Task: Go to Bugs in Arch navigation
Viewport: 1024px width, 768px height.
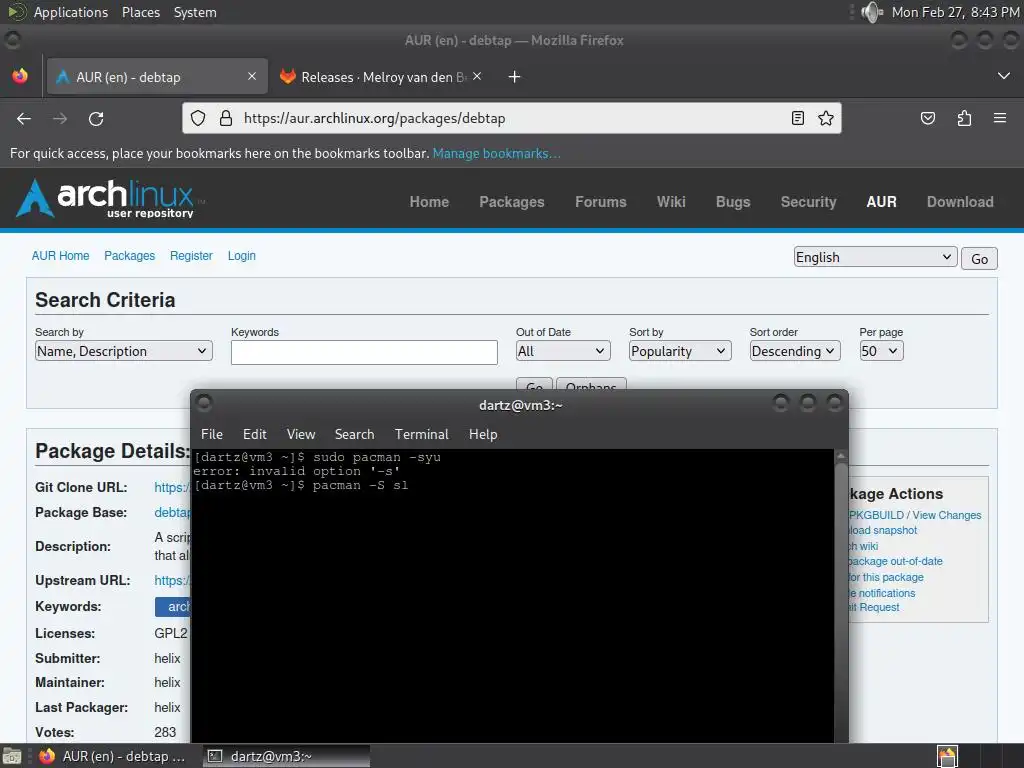Action: (x=733, y=202)
